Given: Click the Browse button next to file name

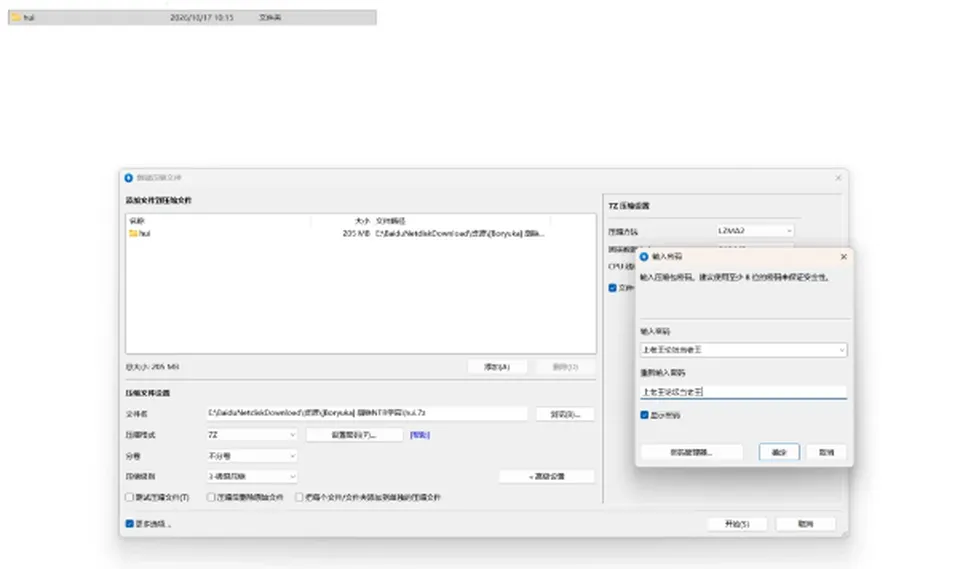Looking at the screenshot, I should click(x=564, y=414).
